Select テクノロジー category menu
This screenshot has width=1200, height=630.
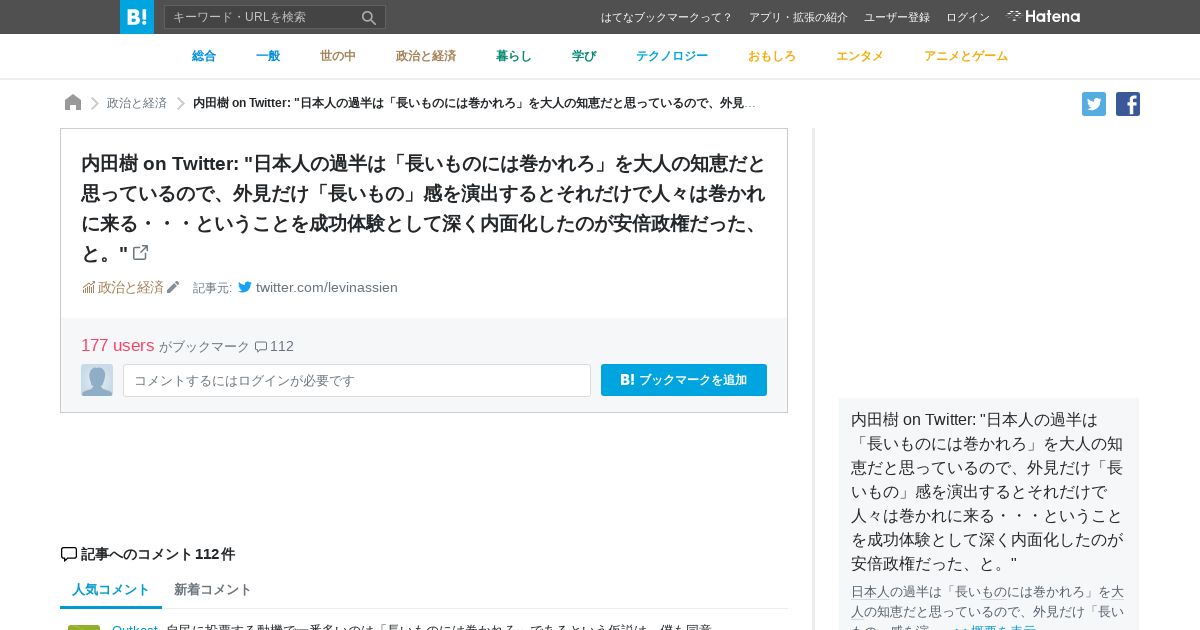672,56
